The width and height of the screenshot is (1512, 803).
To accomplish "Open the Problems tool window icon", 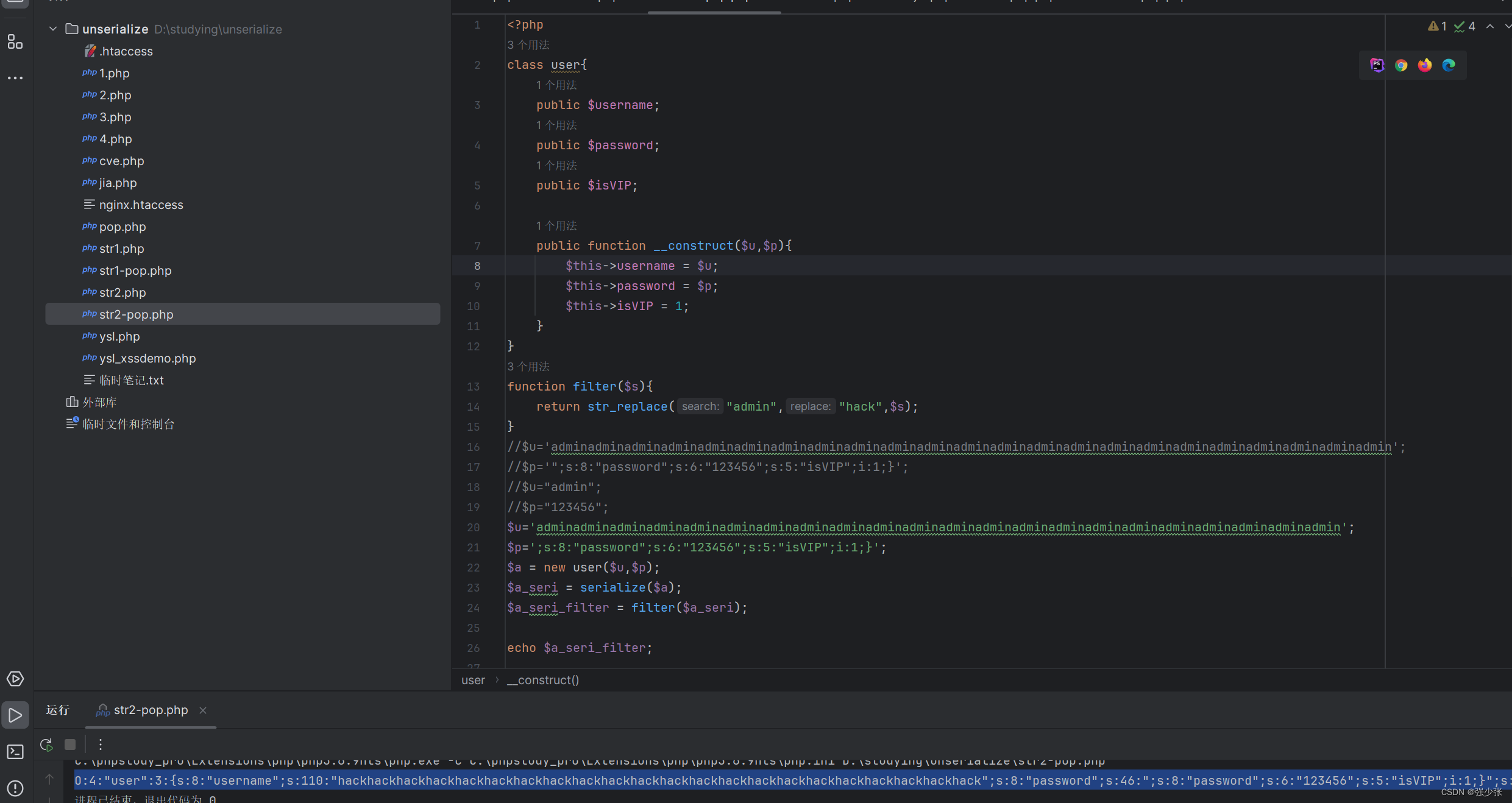I will coord(15,788).
